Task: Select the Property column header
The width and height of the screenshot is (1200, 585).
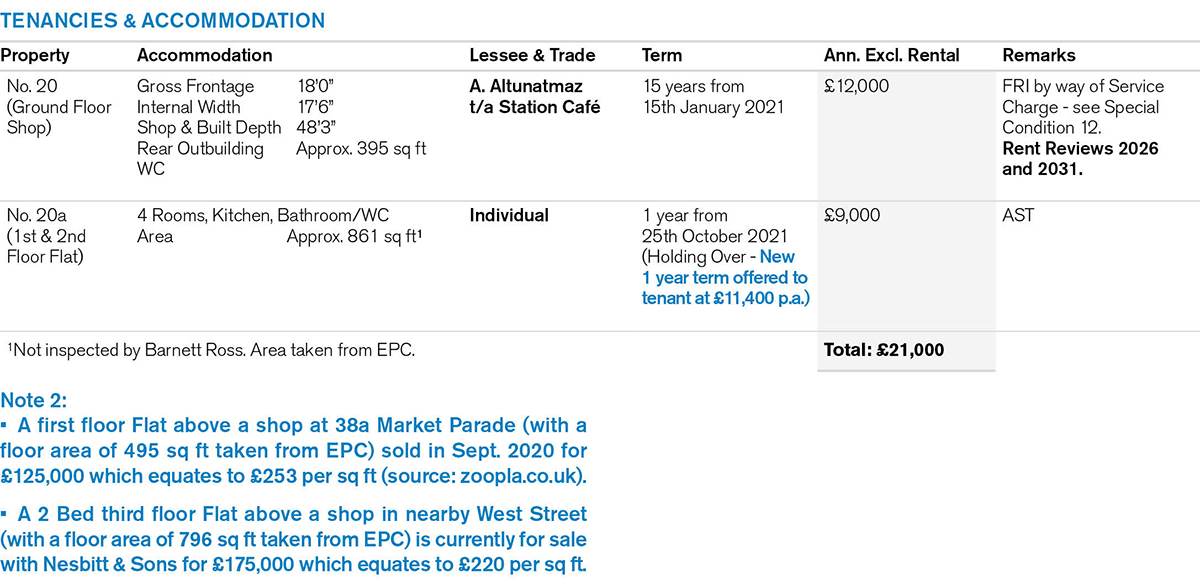Action: pyautogui.click(x=38, y=56)
